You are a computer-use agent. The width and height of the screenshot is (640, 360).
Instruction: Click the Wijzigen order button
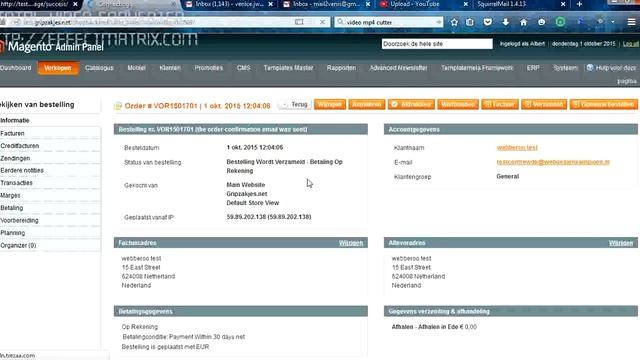(330, 104)
